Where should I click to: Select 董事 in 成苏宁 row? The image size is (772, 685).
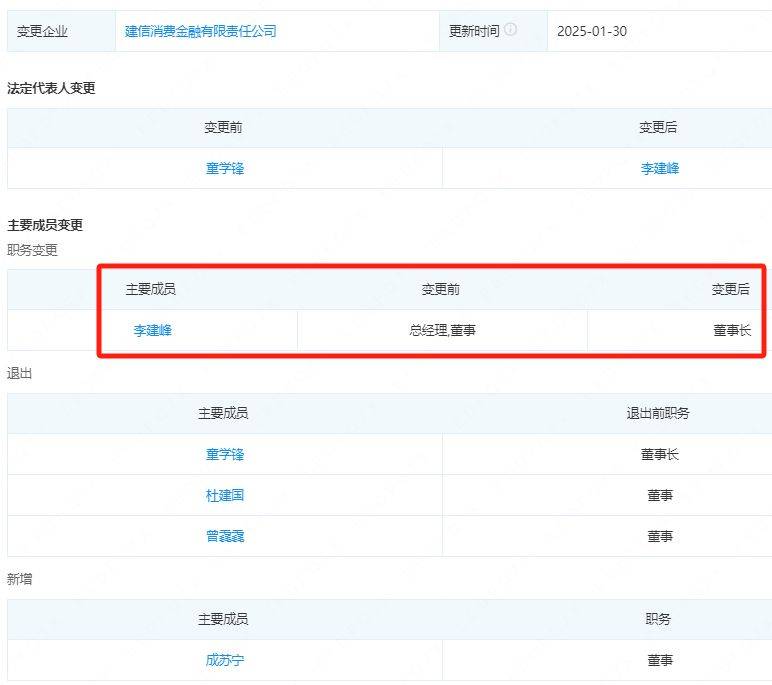[x=660, y=660]
